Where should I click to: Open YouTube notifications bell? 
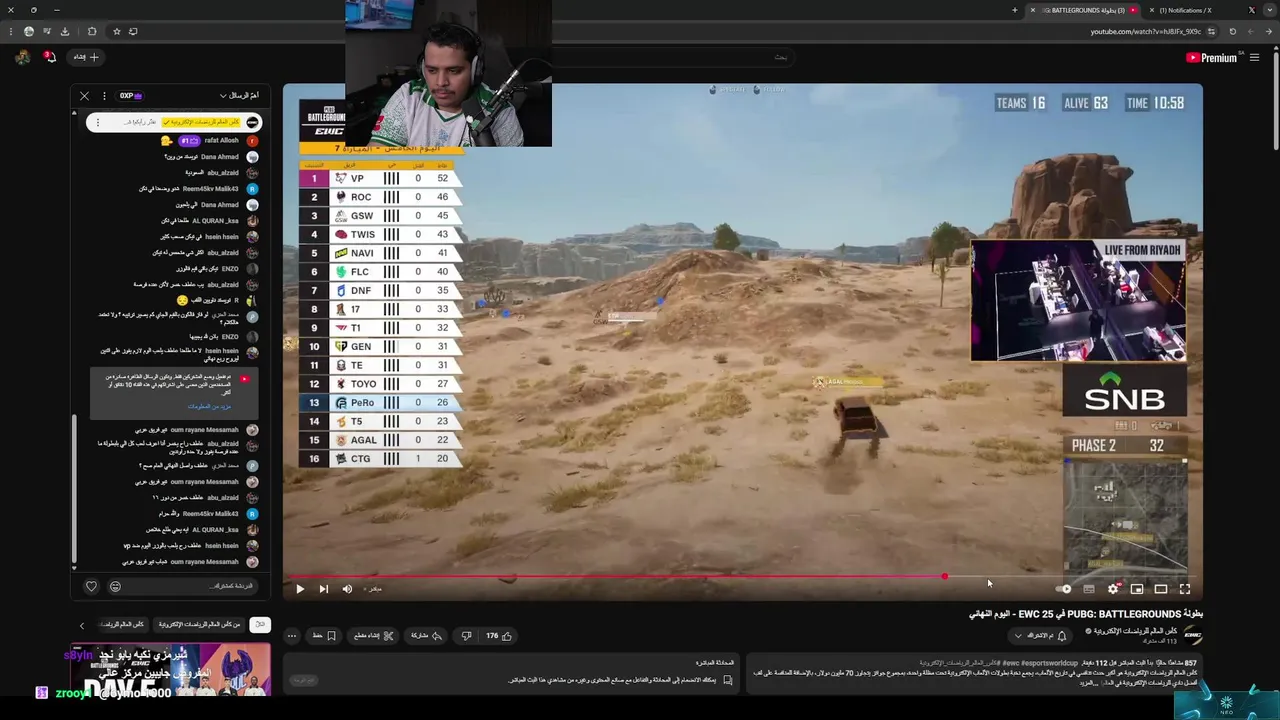pos(50,57)
